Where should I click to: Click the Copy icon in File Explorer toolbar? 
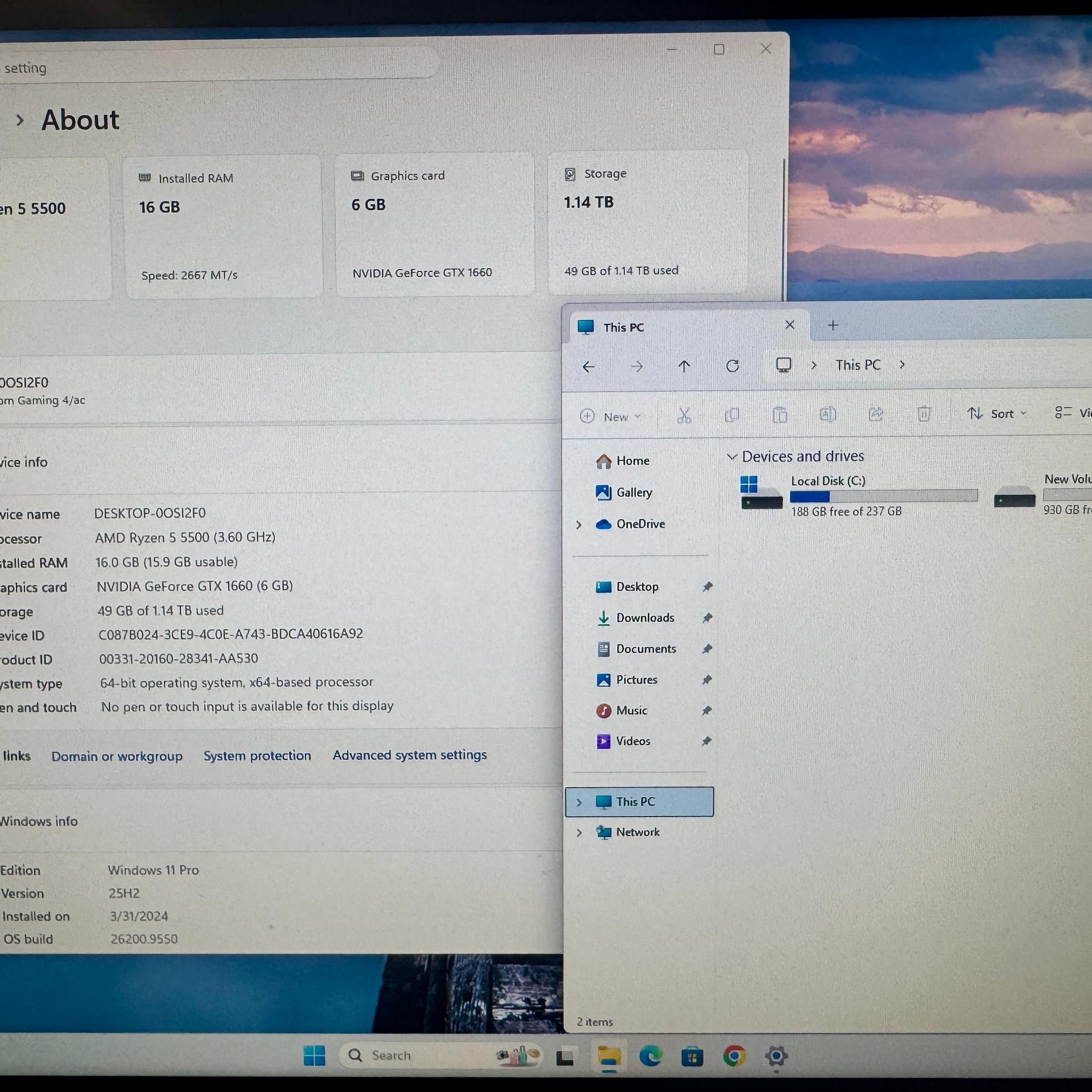click(732, 415)
